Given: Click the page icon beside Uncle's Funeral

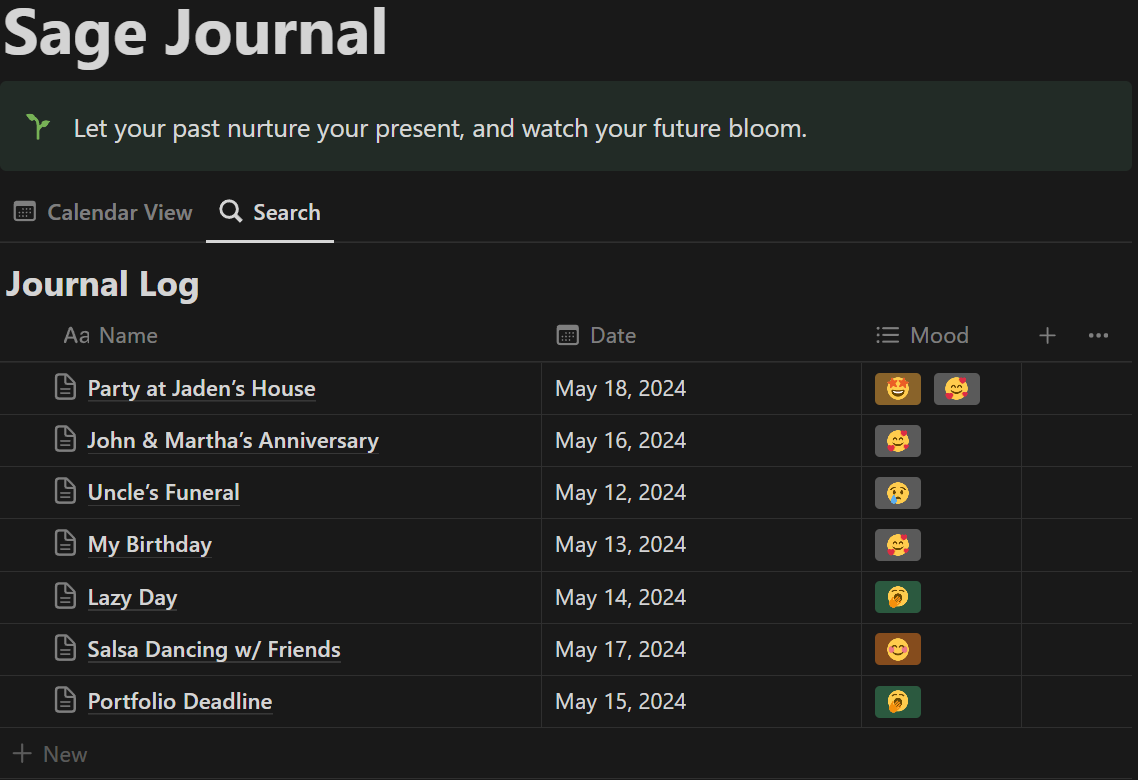Looking at the screenshot, I should tap(65, 491).
